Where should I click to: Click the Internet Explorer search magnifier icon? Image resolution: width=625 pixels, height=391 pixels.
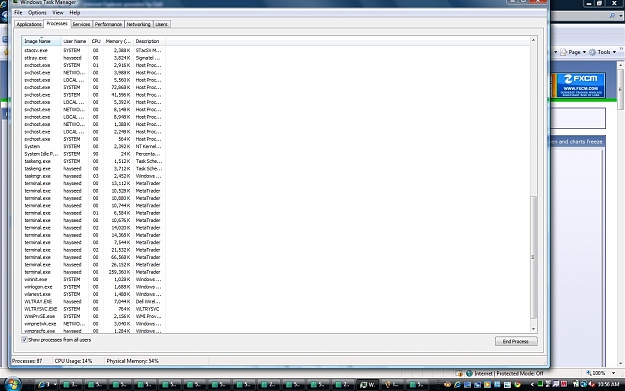pos(612,16)
